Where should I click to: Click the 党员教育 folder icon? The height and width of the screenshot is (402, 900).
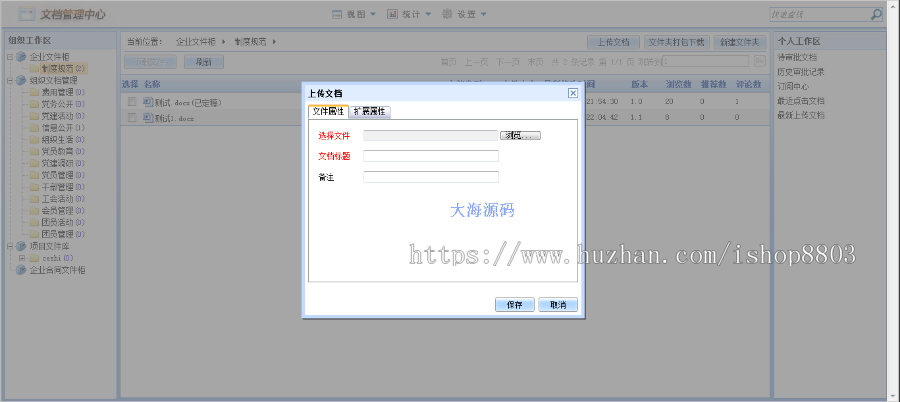click(34, 152)
